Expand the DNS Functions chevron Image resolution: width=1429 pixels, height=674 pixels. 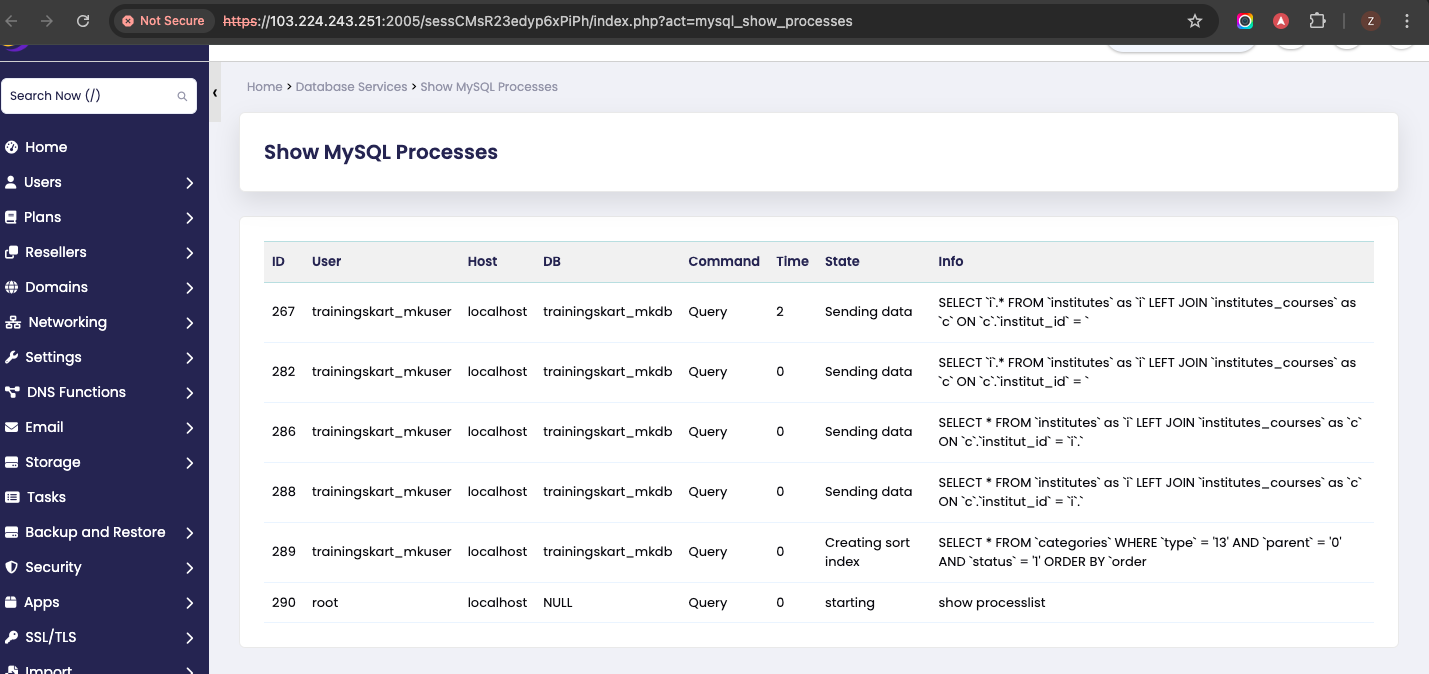click(x=190, y=393)
